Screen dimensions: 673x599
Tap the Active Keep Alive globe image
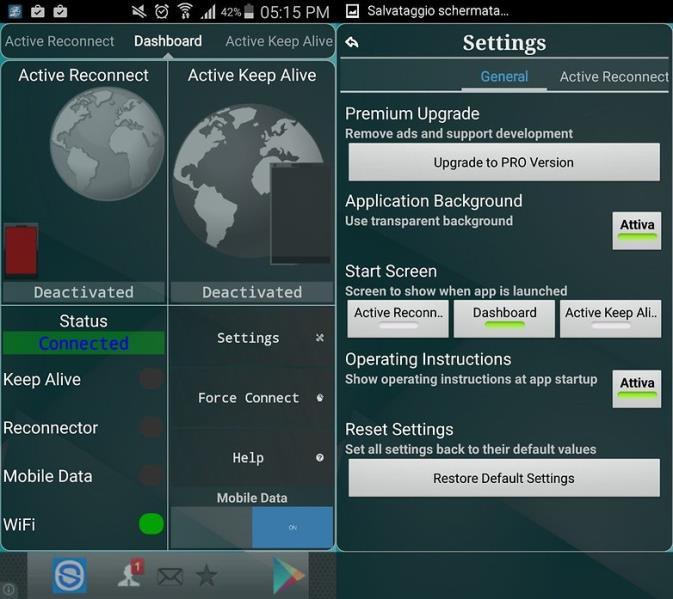(x=248, y=181)
